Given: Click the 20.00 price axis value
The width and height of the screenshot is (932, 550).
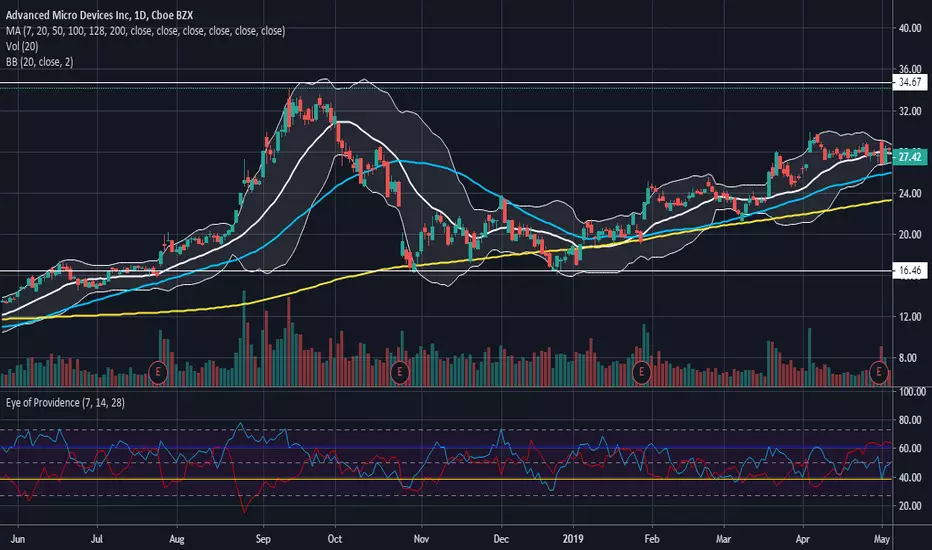Looking at the screenshot, I should pyautogui.click(x=910, y=234).
